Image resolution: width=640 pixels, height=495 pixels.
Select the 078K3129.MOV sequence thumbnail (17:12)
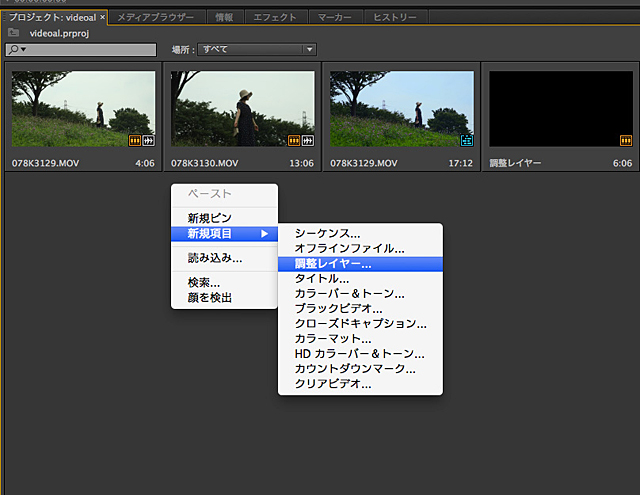tap(402, 109)
